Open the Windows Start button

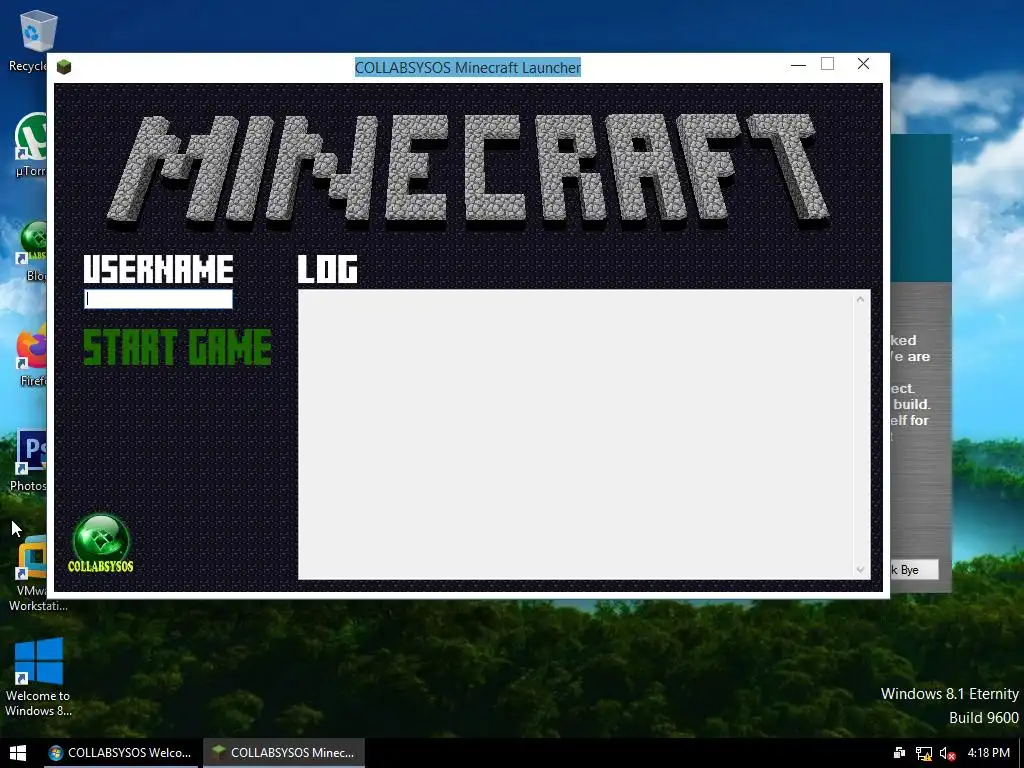click(18, 753)
